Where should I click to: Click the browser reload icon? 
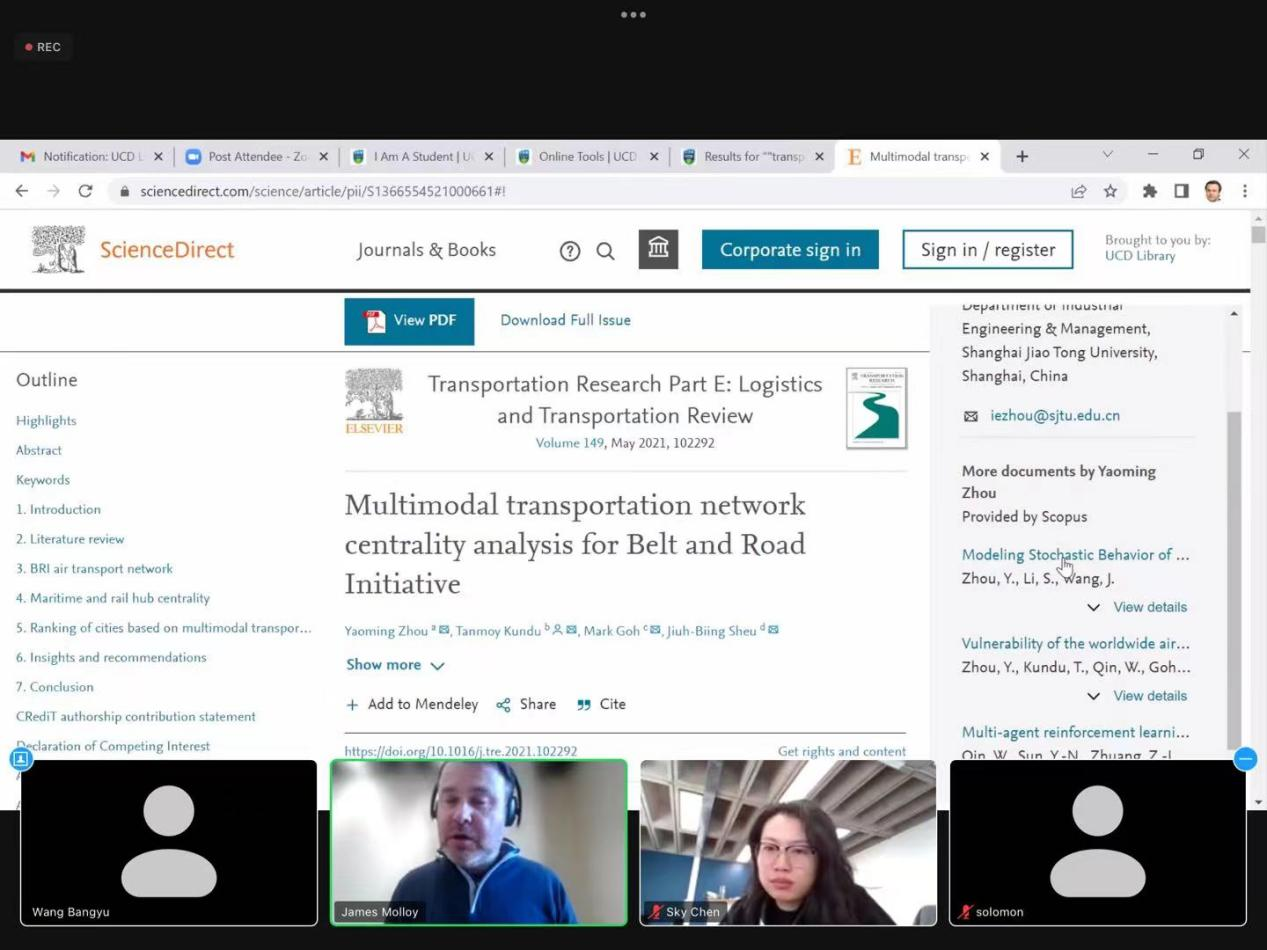[x=85, y=191]
